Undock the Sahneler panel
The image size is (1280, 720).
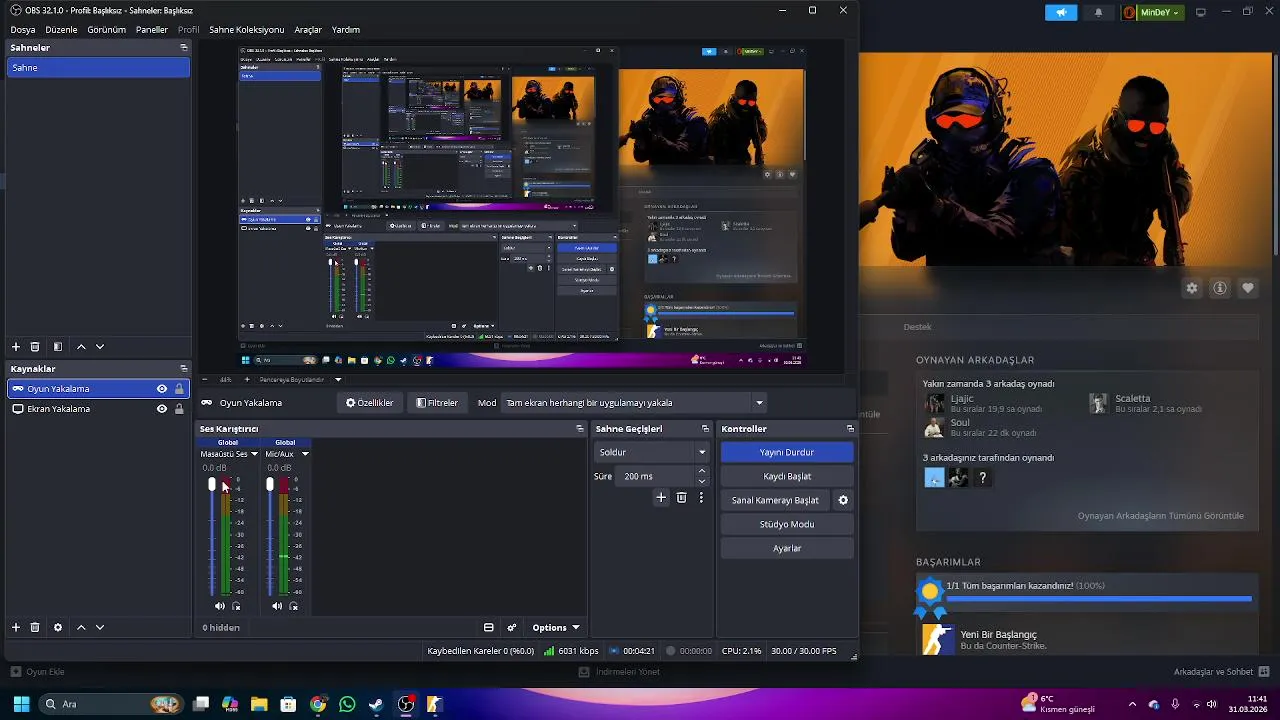click(183, 48)
